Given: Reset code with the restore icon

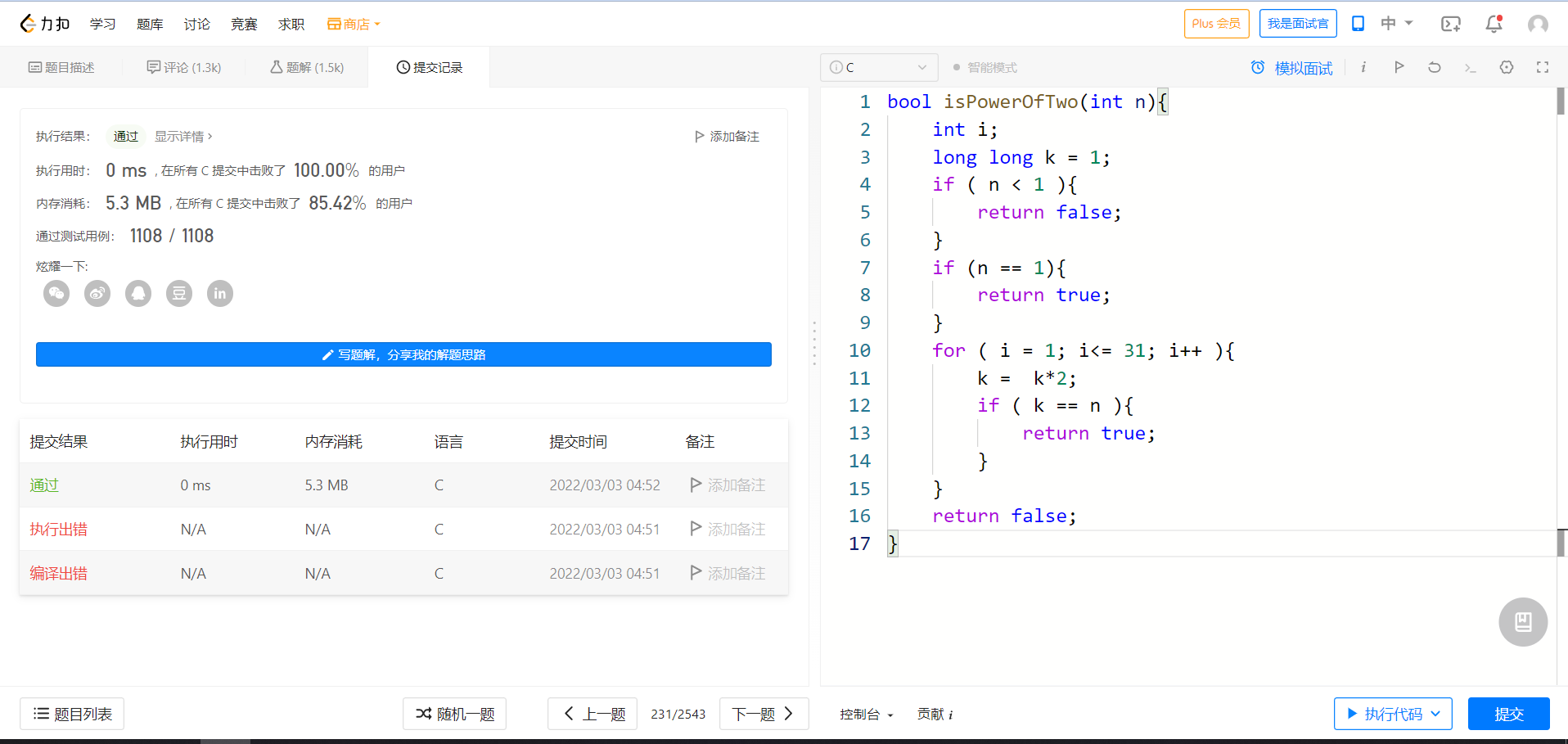Looking at the screenshot, I should 1434,67.
